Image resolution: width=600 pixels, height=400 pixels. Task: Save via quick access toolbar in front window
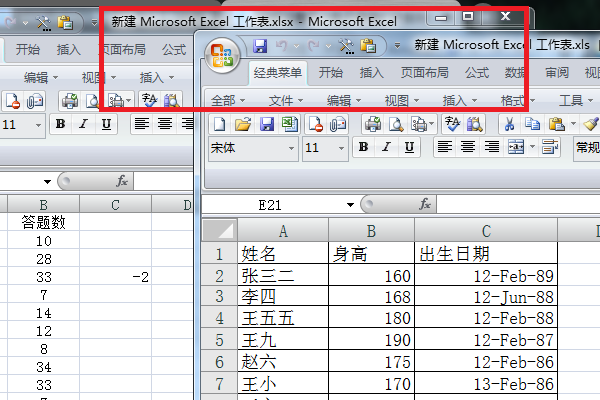(x=260, y=46)
